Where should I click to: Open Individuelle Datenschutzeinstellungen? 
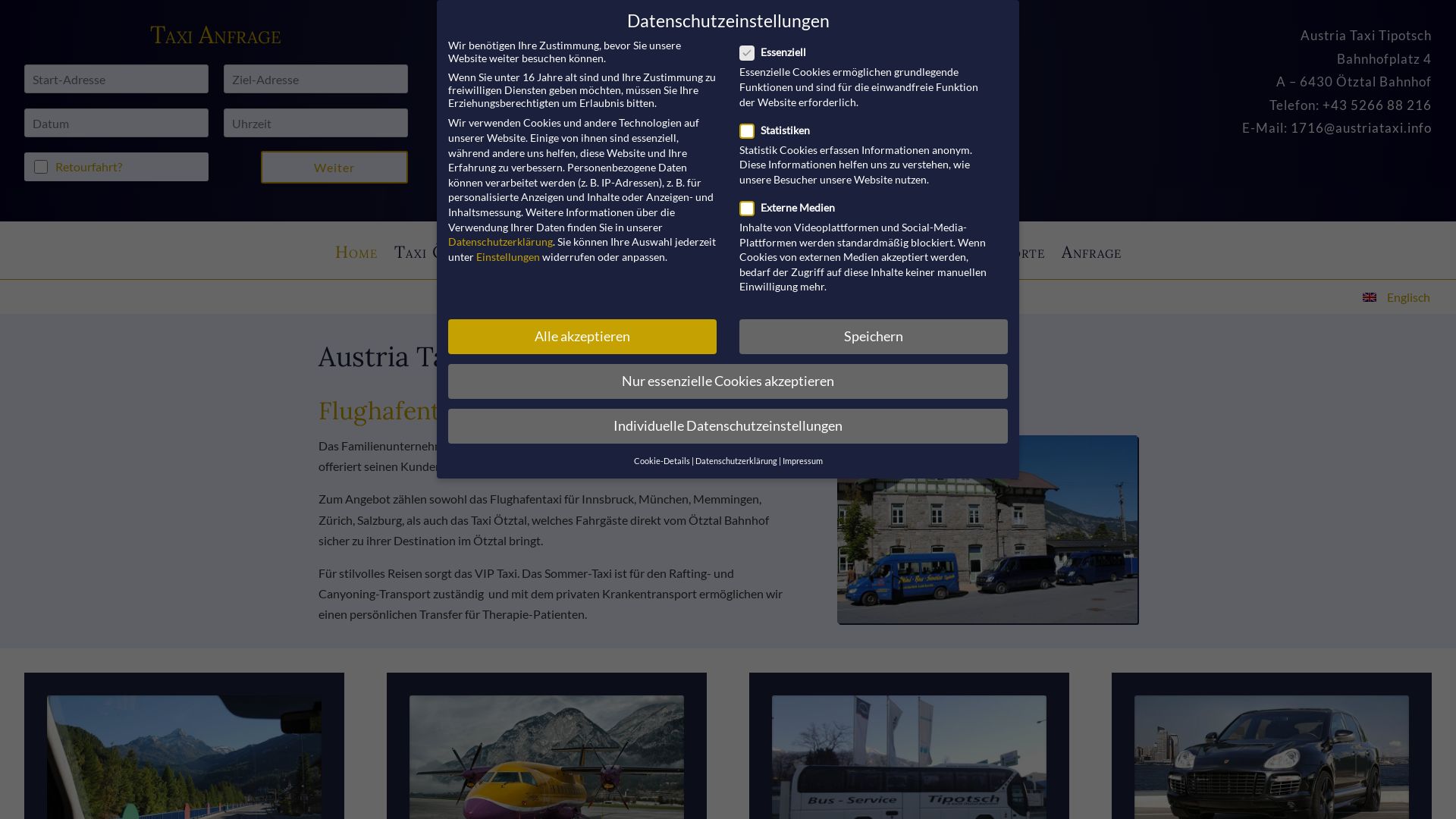click(727, 426)
